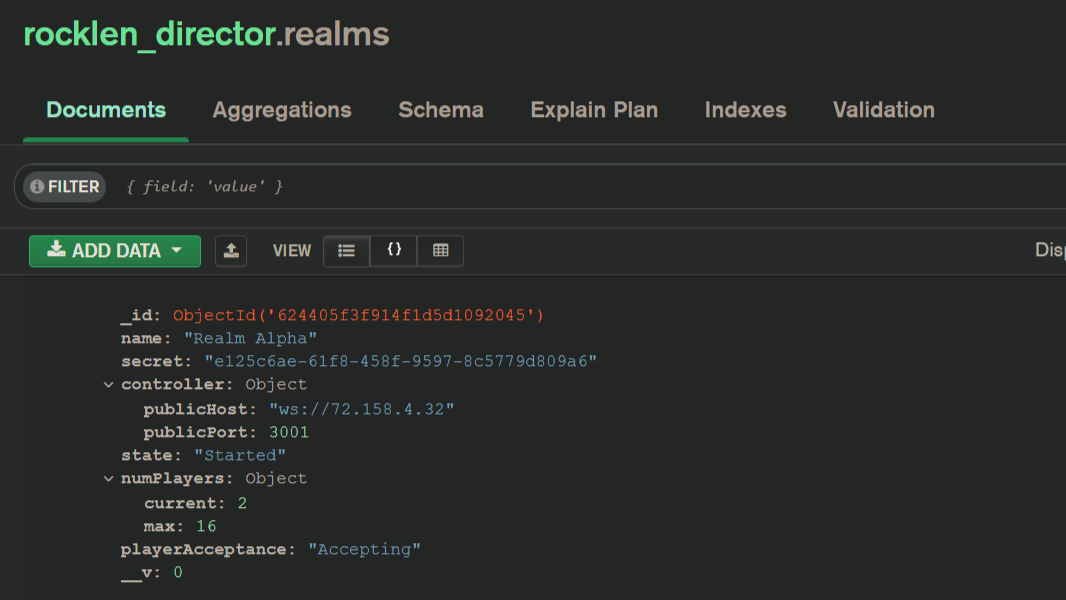Collapse the controller object field

pyautogui.click(x=108, y=384)
